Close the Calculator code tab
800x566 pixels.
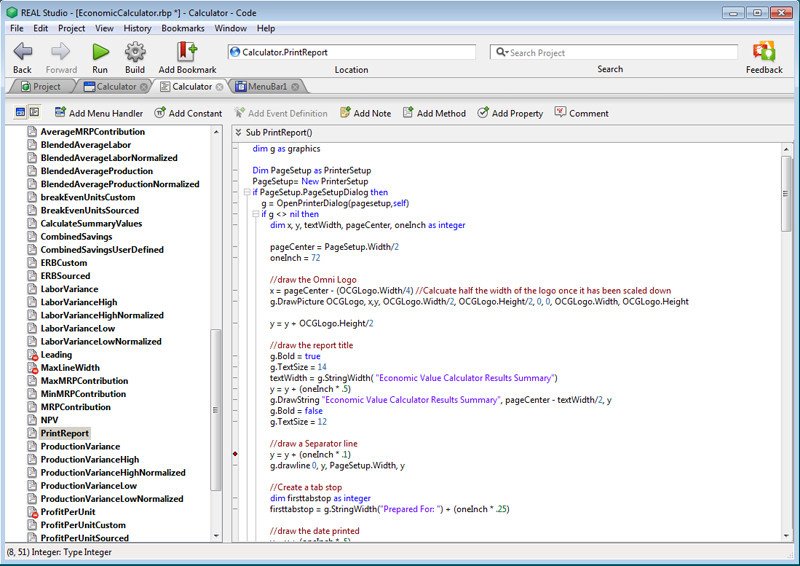pos(219,87)
